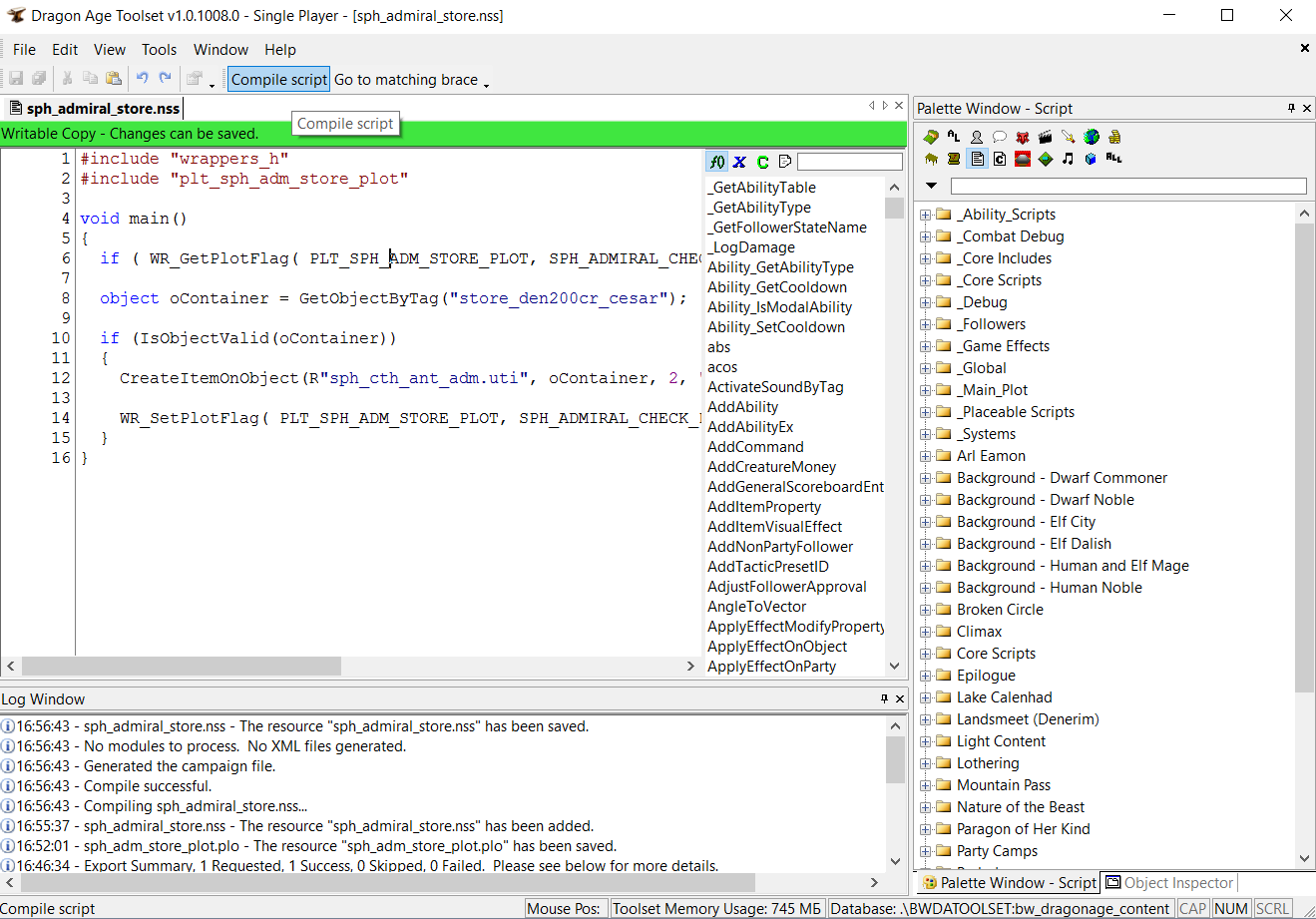Click the Save icon in toolbar
The width and height of the screenshot is (1316, 919).
point(16,78)
